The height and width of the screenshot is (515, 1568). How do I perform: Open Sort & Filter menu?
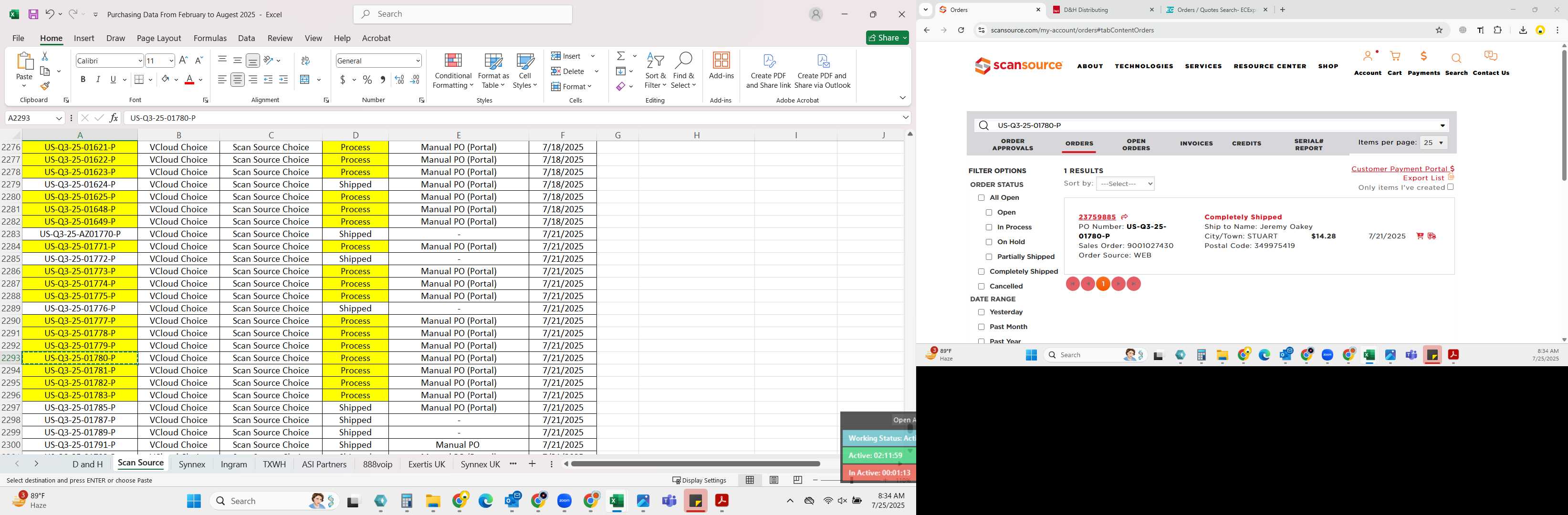pyautogui.click(x=656, y=71)
